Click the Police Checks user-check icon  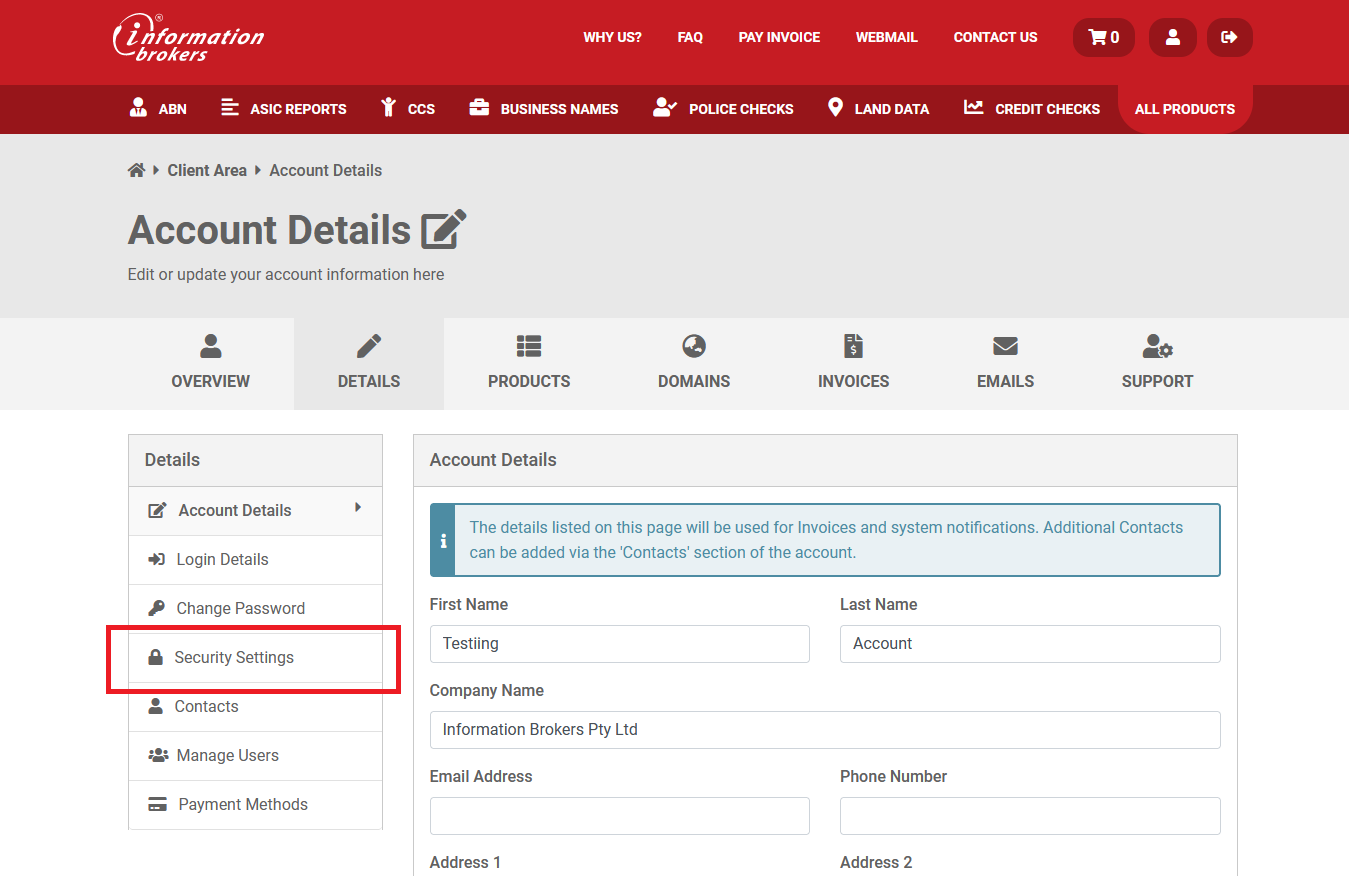pyautogui.click(x=665, y=107)
